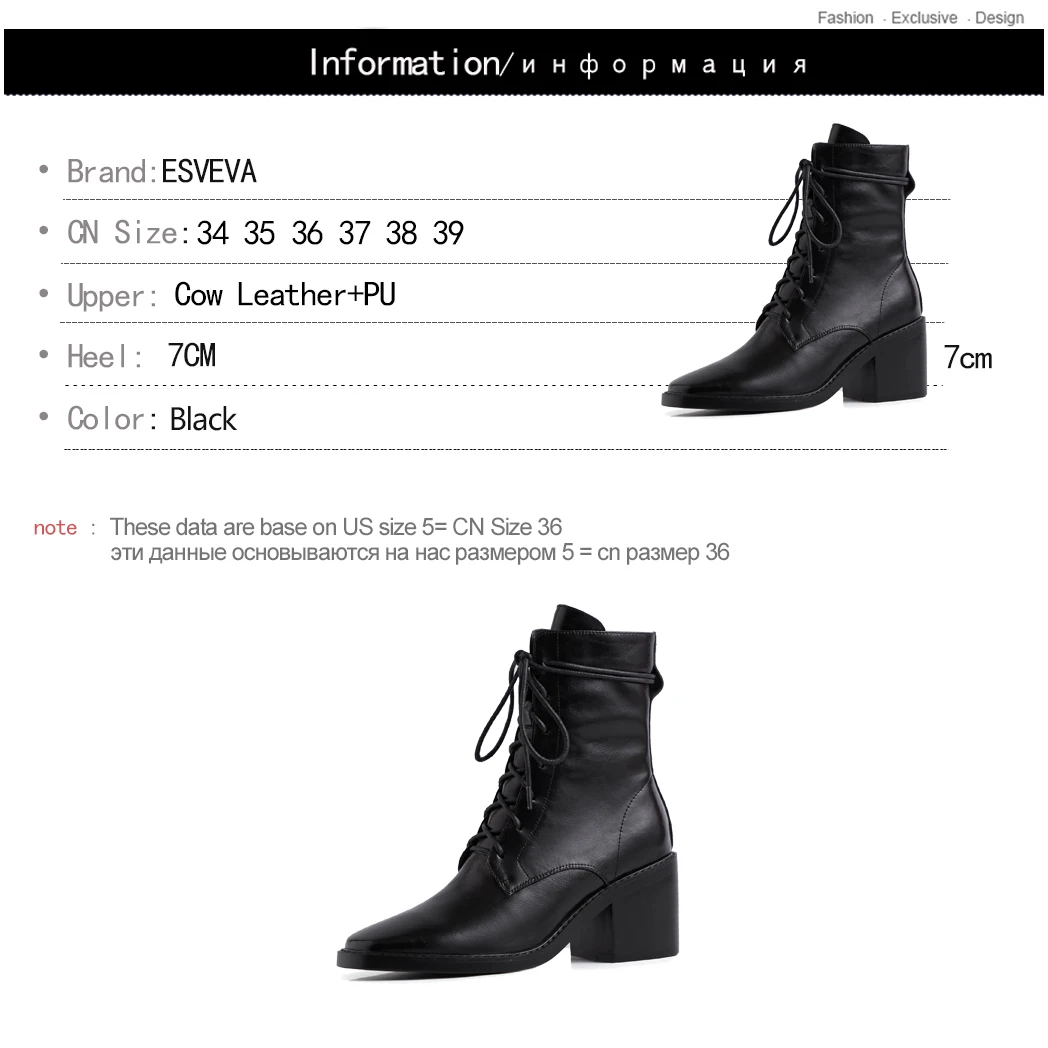Select CN size 38
Image resolution: width=1048 pixels, height=1048 pixels.
[x=401, y=233]
